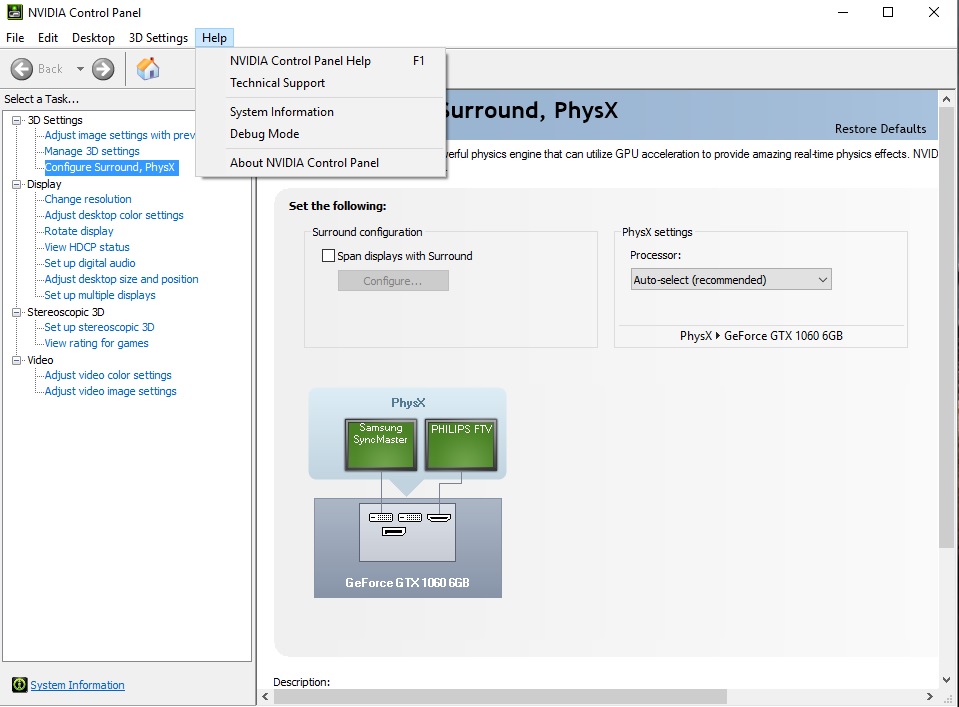Open the Edit menu
The height and width of the screenshot is (707, 959).
(x=48, y=38)
